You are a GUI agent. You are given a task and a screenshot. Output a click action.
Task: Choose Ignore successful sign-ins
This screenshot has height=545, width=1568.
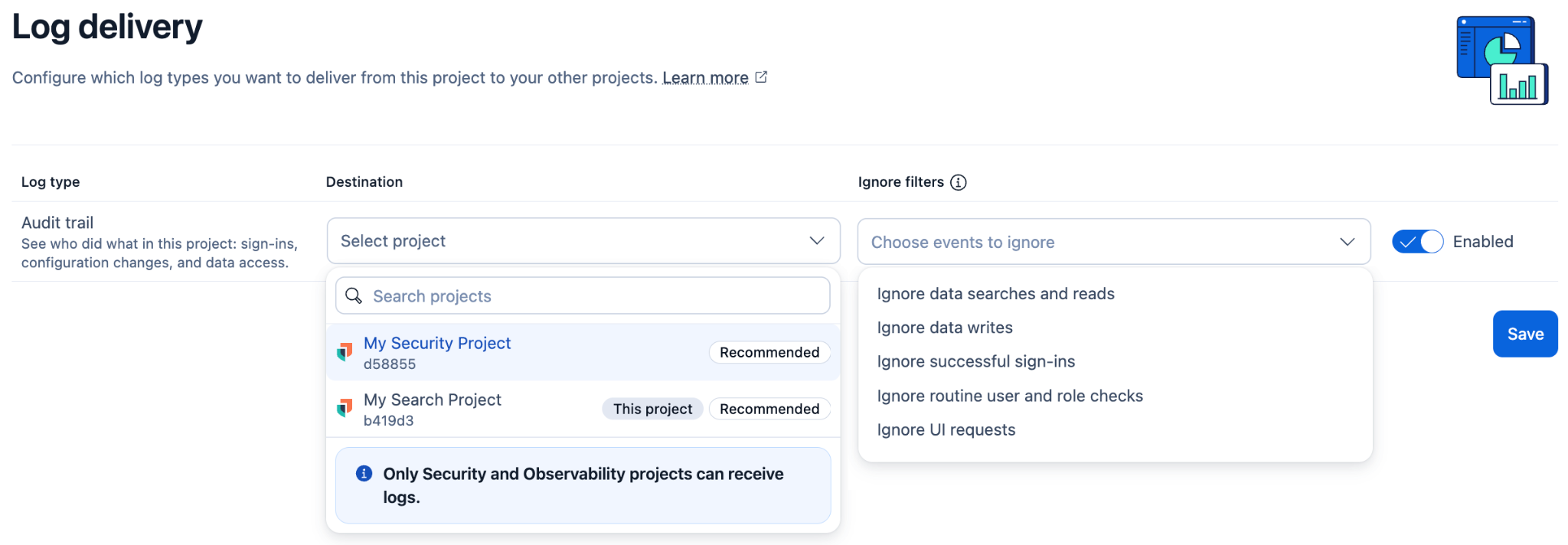[x=976, y=361]
